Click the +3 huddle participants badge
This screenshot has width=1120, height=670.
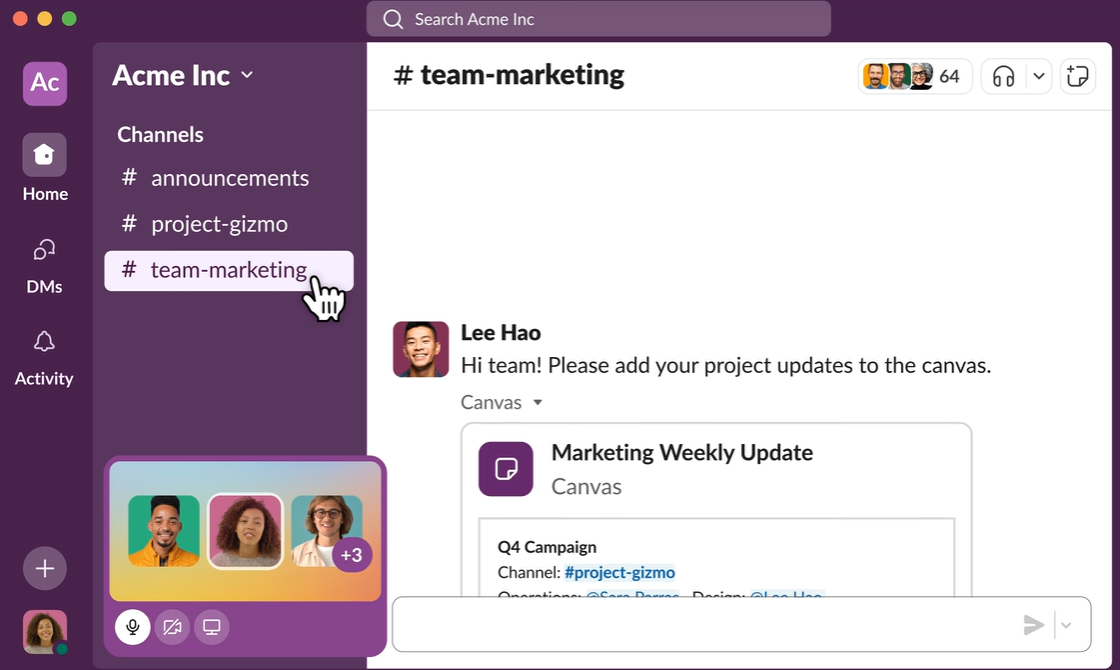(x=351, y=554)
